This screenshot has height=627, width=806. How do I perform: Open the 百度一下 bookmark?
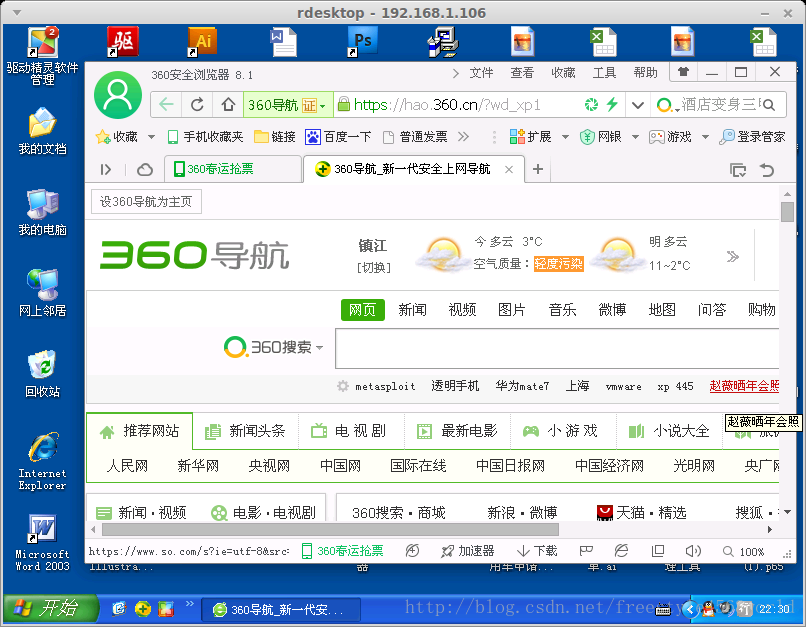(338, 137)
